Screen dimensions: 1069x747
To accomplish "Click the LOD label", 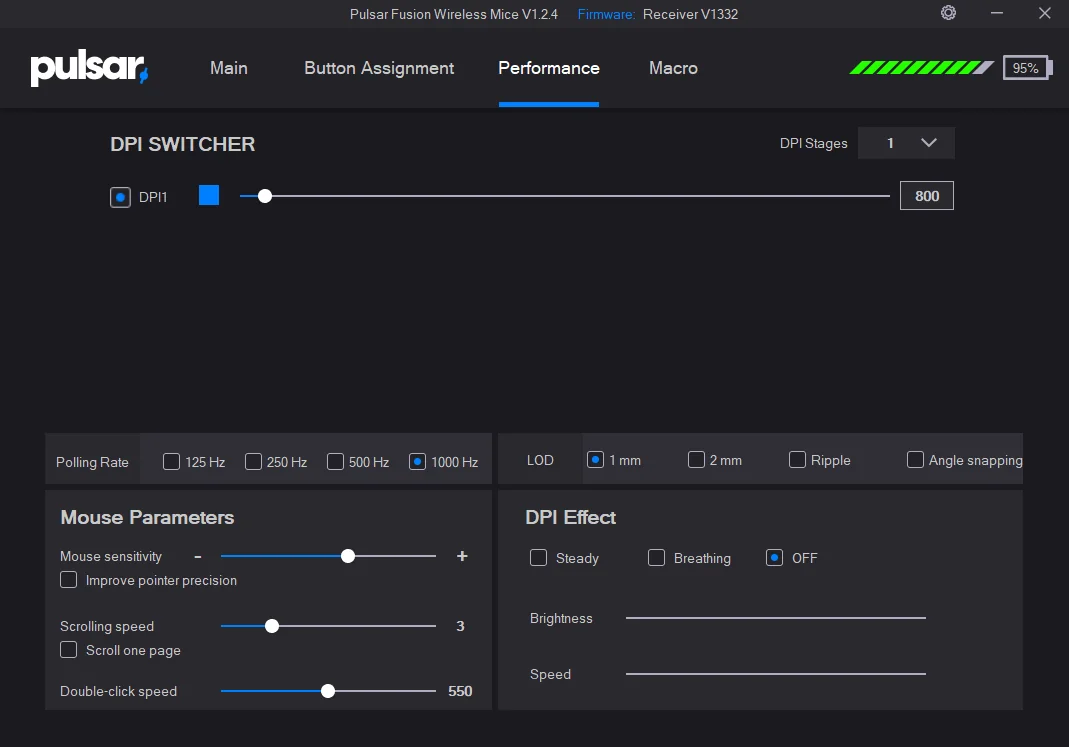I will 540,460.
